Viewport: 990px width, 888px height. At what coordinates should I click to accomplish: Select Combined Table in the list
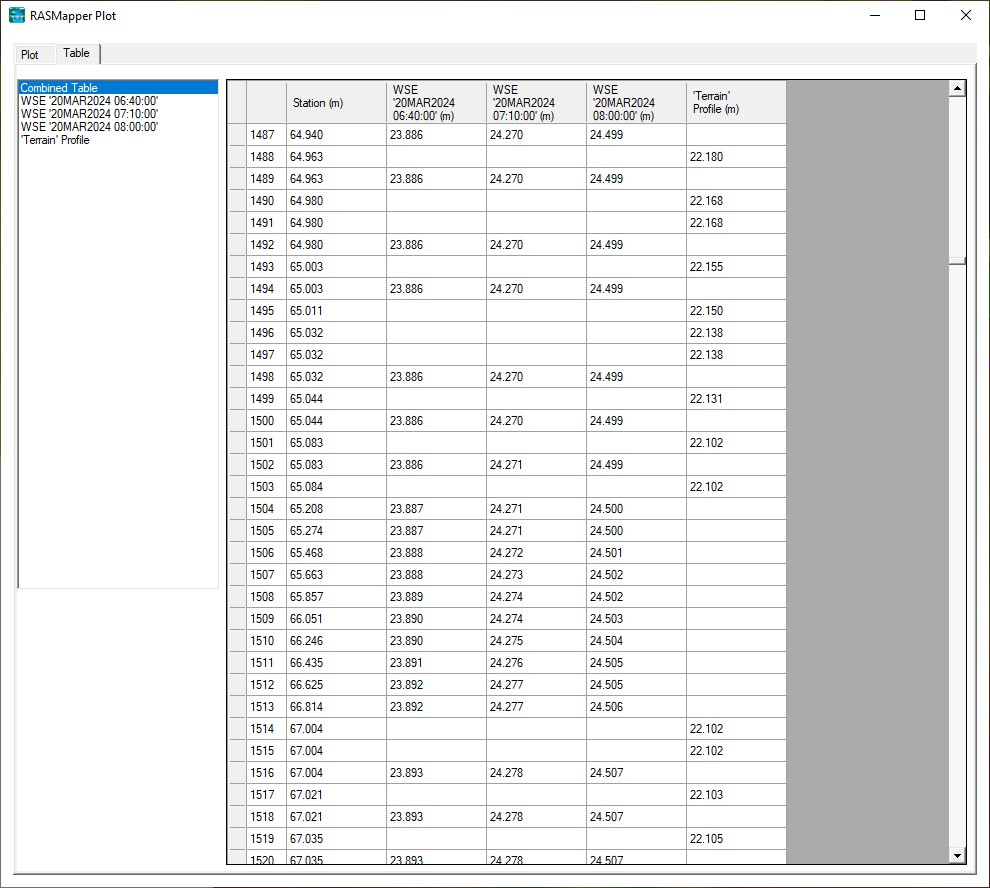119,87
